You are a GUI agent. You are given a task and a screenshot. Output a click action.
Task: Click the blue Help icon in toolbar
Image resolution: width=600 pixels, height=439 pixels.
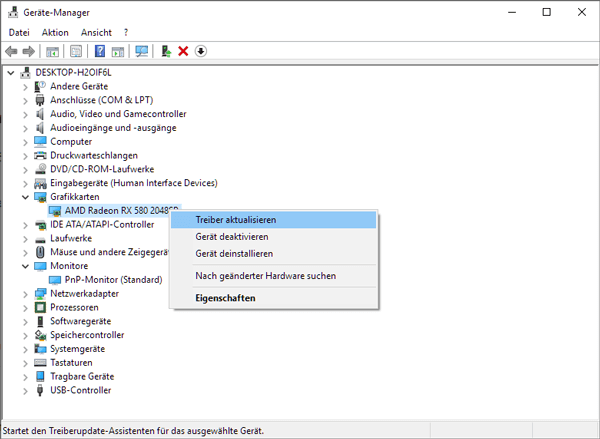100,51
